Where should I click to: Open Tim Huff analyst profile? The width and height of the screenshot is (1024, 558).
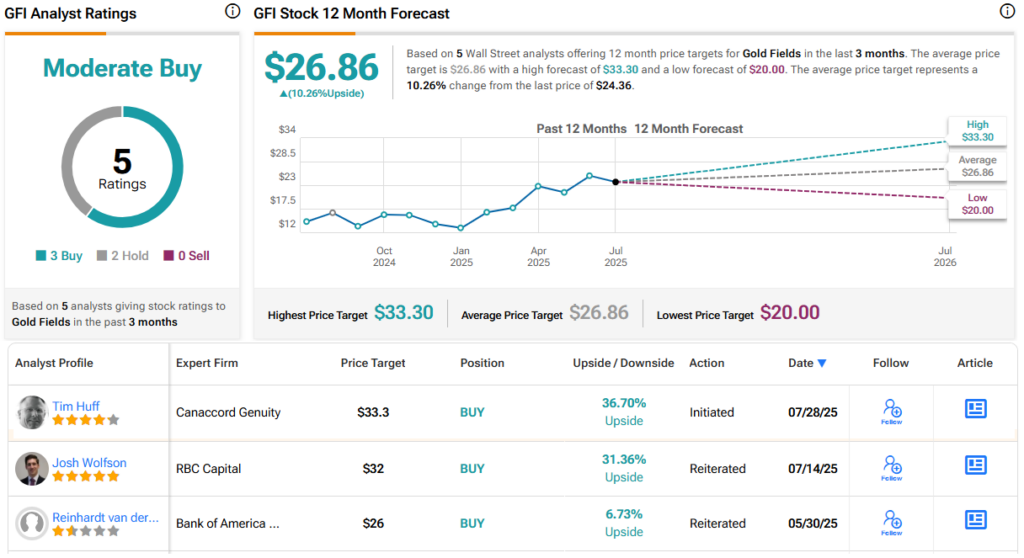76,406
